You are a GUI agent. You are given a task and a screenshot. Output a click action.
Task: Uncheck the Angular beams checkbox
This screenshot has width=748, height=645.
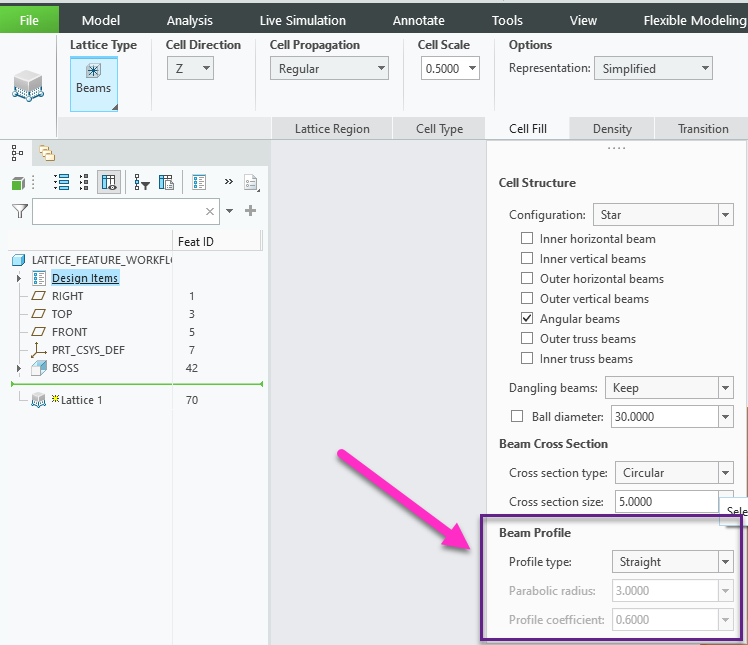[x=527, y=319]
